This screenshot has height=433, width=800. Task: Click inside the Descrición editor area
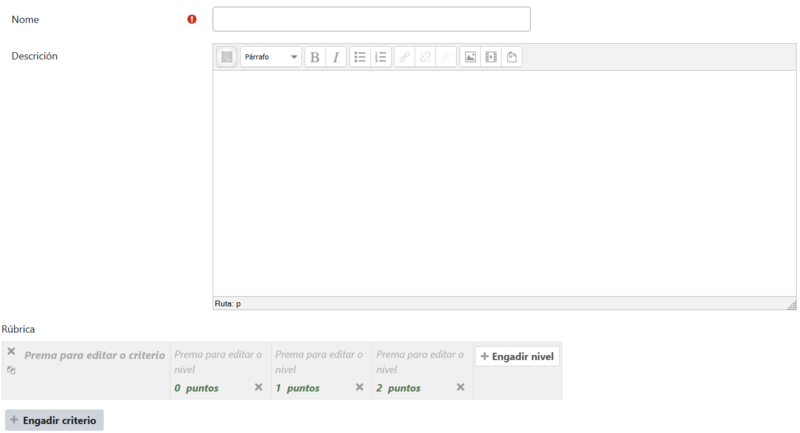pyautogui.click(x=504, y=184)
